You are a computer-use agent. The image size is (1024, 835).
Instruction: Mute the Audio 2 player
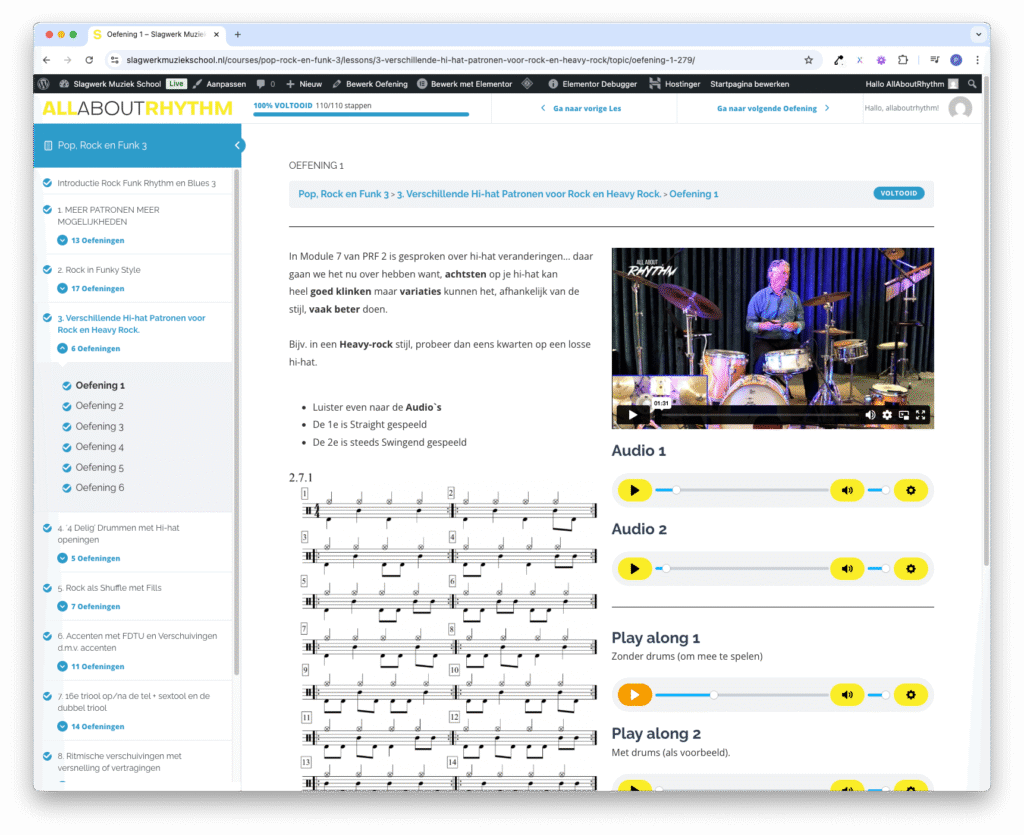[x=847, y=569]
